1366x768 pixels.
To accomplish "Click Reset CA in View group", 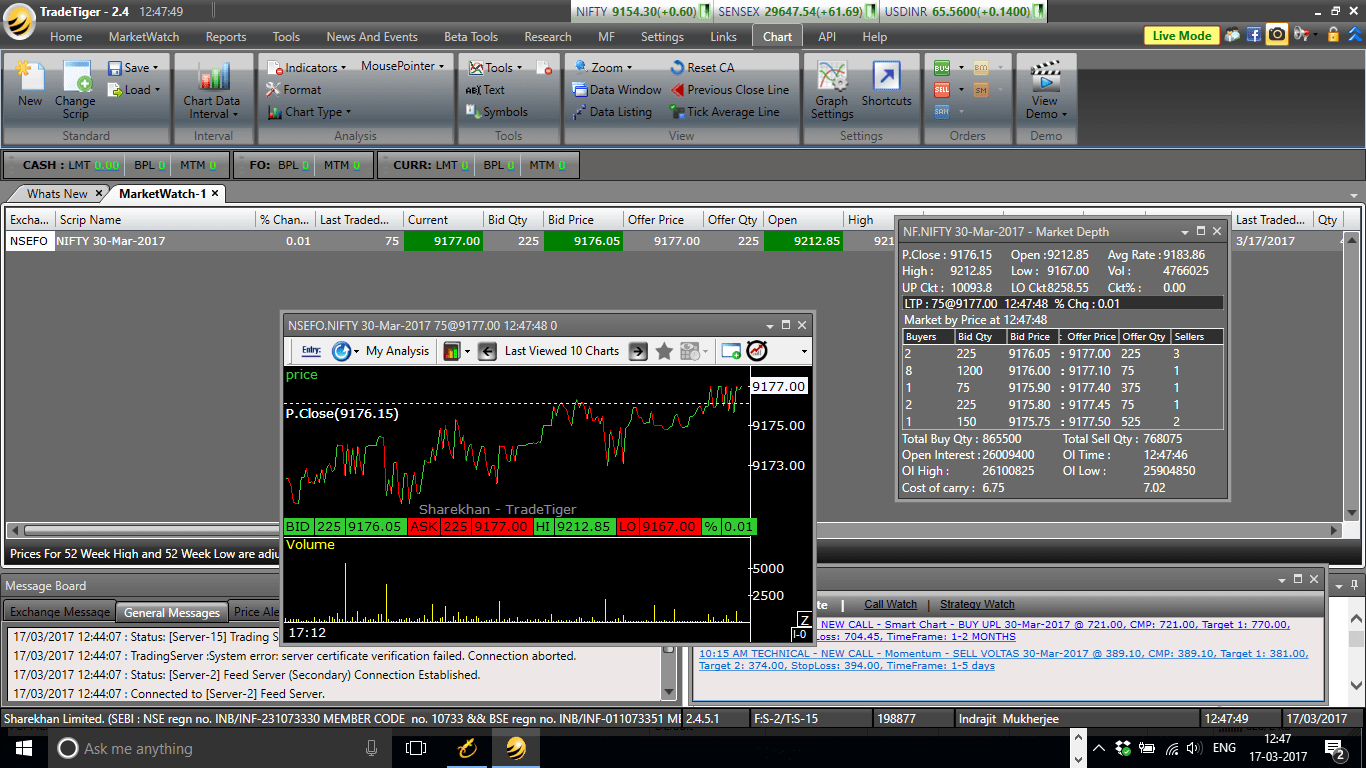I will (x=701, y=68).
